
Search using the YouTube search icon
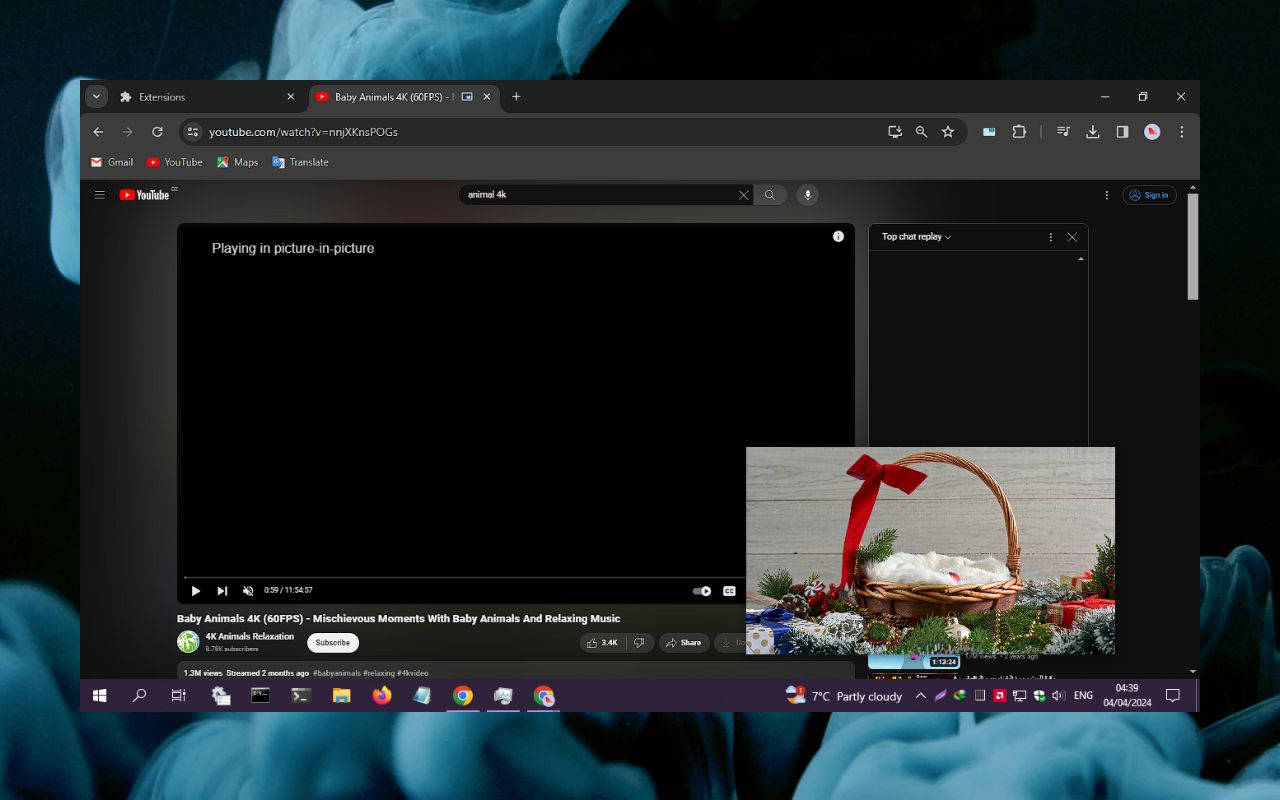click(770, 194)
